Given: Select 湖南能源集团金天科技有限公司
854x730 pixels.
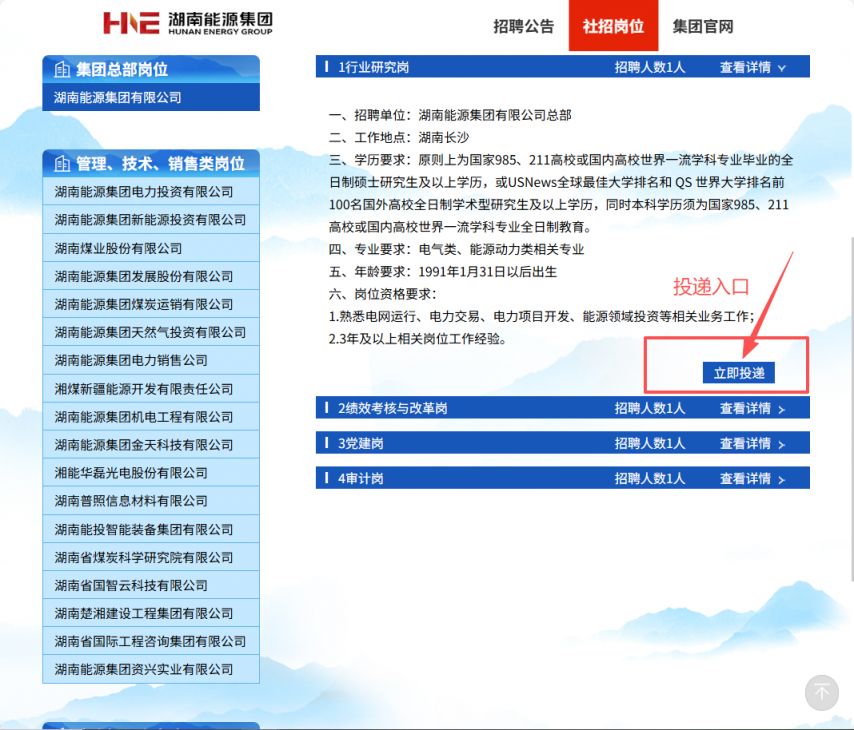Looking at the screenshot, I should [151, 445].
